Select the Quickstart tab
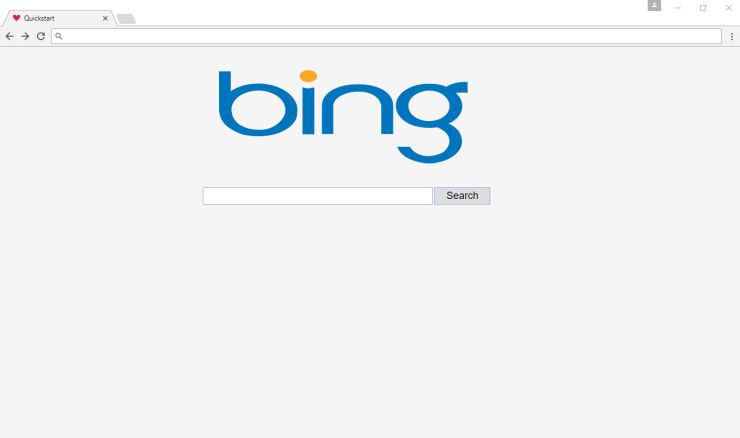740x438 pixels. tap(59, 18)
